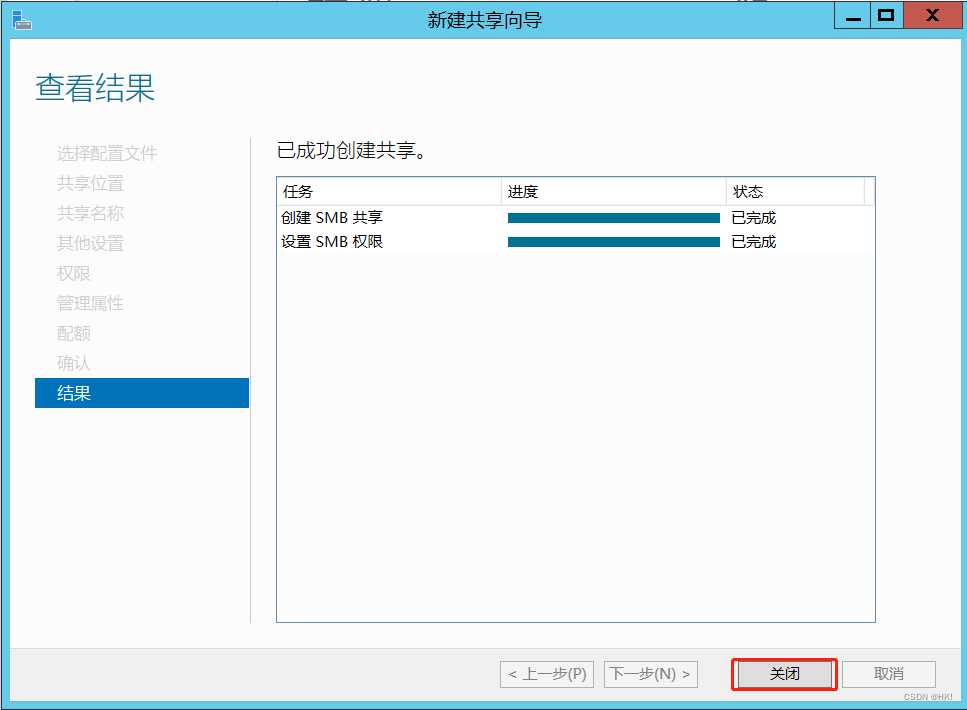Click the 下一步(N) button
This screenshot has height=710, width=967.
click(x=651, y=674)
